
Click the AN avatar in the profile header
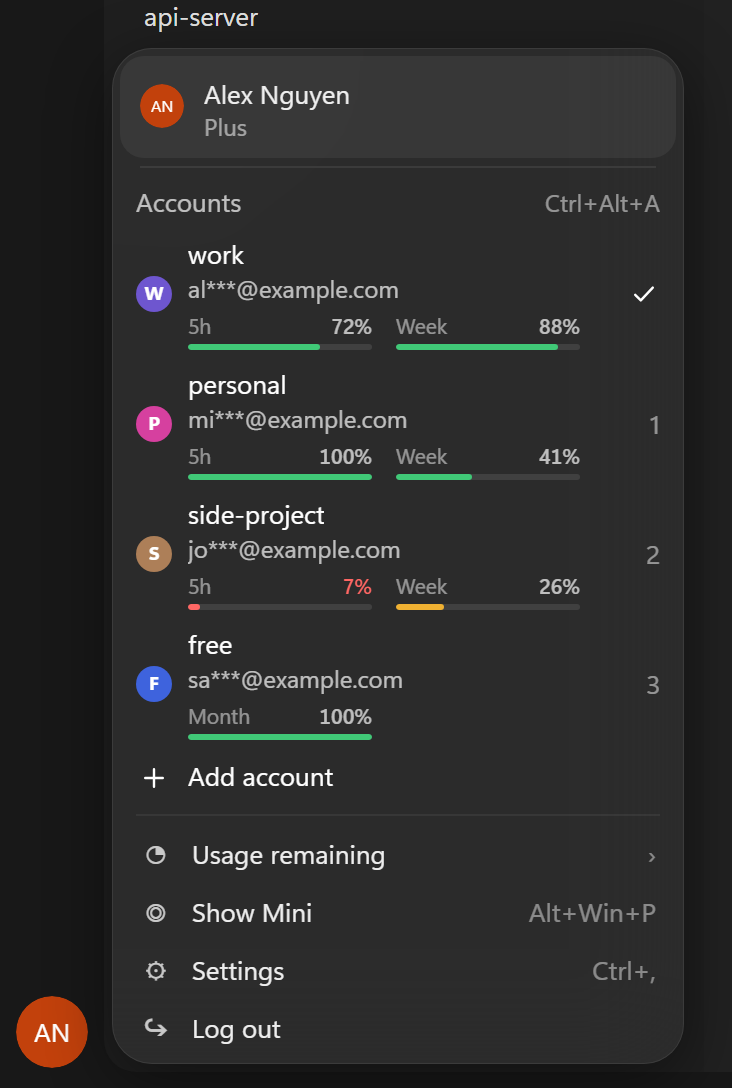[x=162, y=106]
